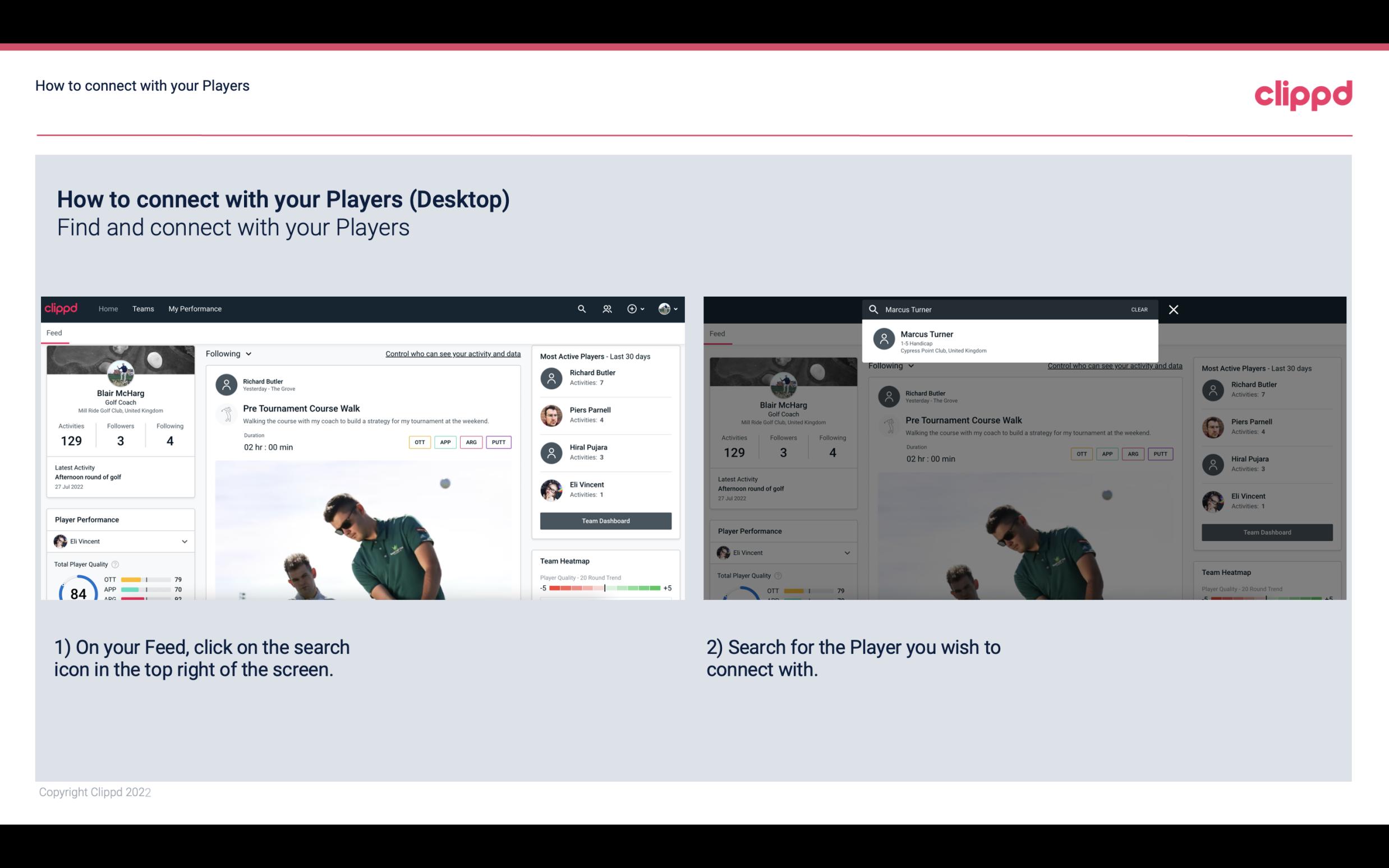Drag the Team Heatmap trend slider
Image resolution: width=1389 pixels, height=868 pixels.
605,588
